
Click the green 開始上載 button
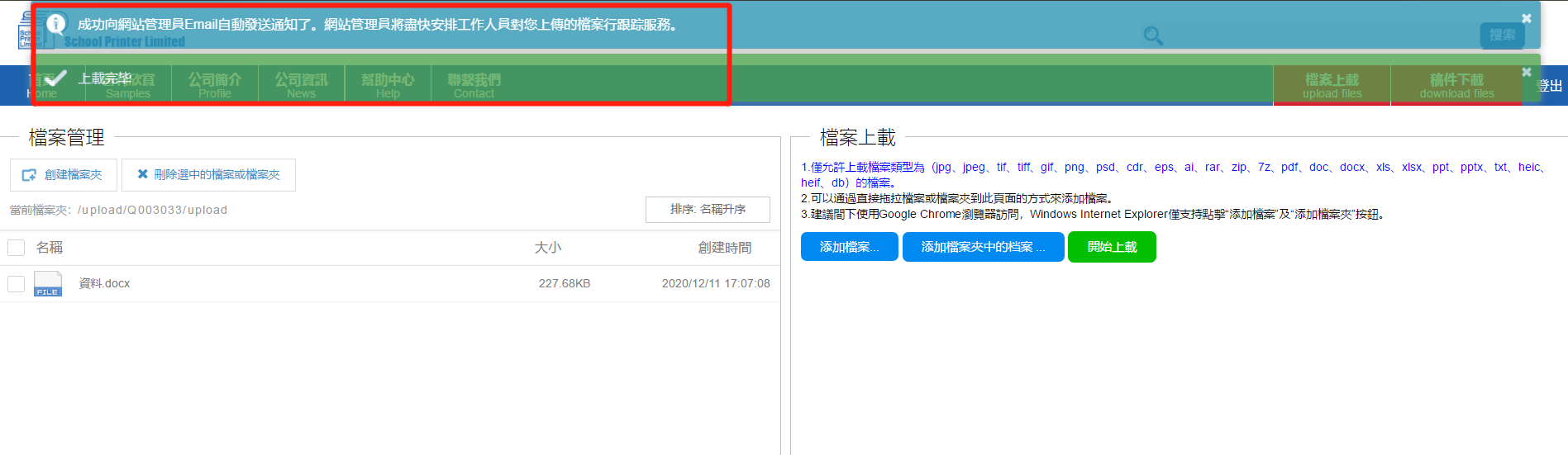1112,247
